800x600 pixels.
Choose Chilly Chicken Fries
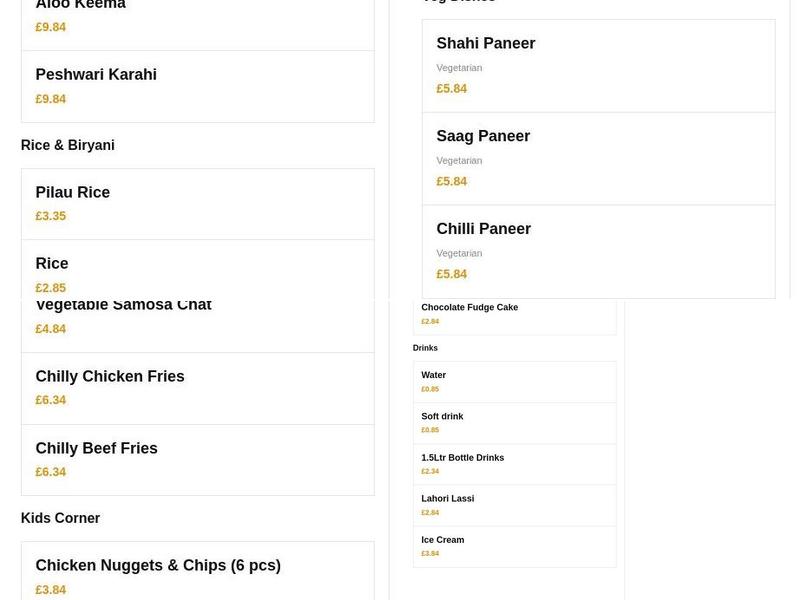(x=110, y=376)
